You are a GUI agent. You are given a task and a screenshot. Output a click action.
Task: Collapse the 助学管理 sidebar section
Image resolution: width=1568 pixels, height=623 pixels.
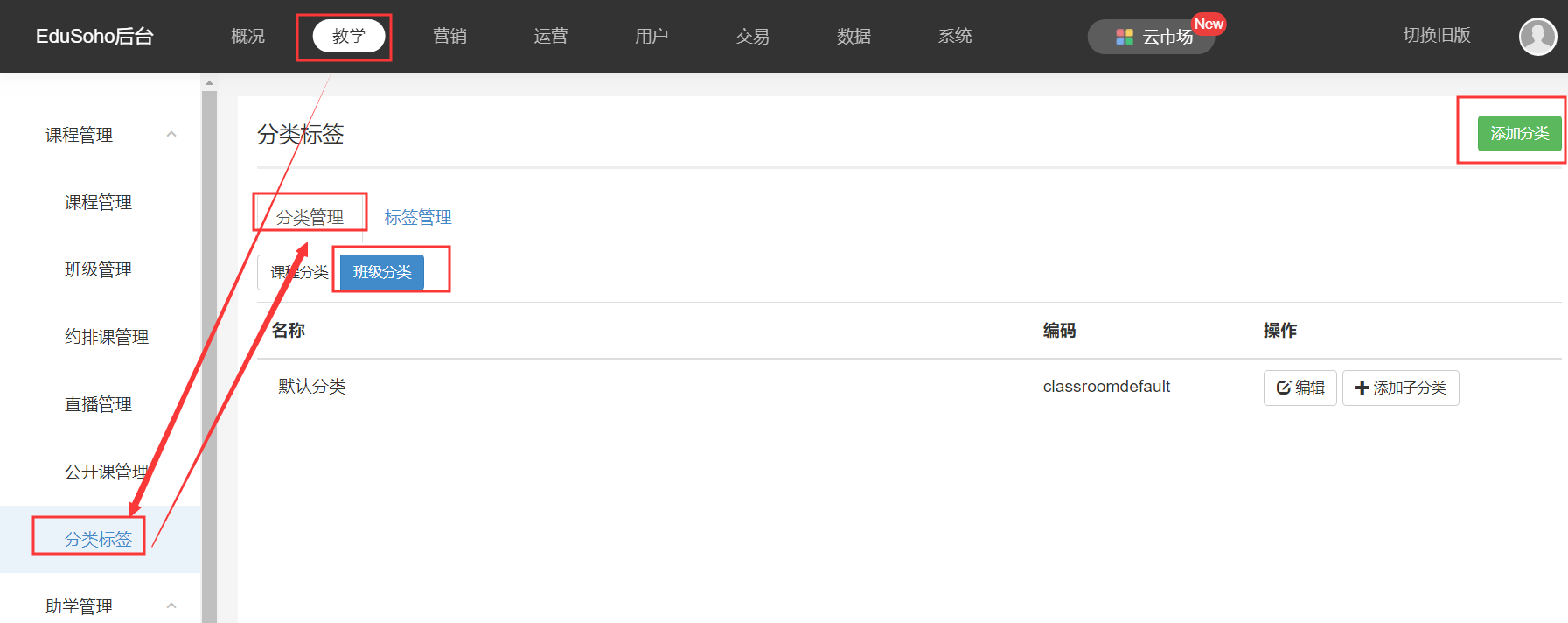click(x=171, y=605)
